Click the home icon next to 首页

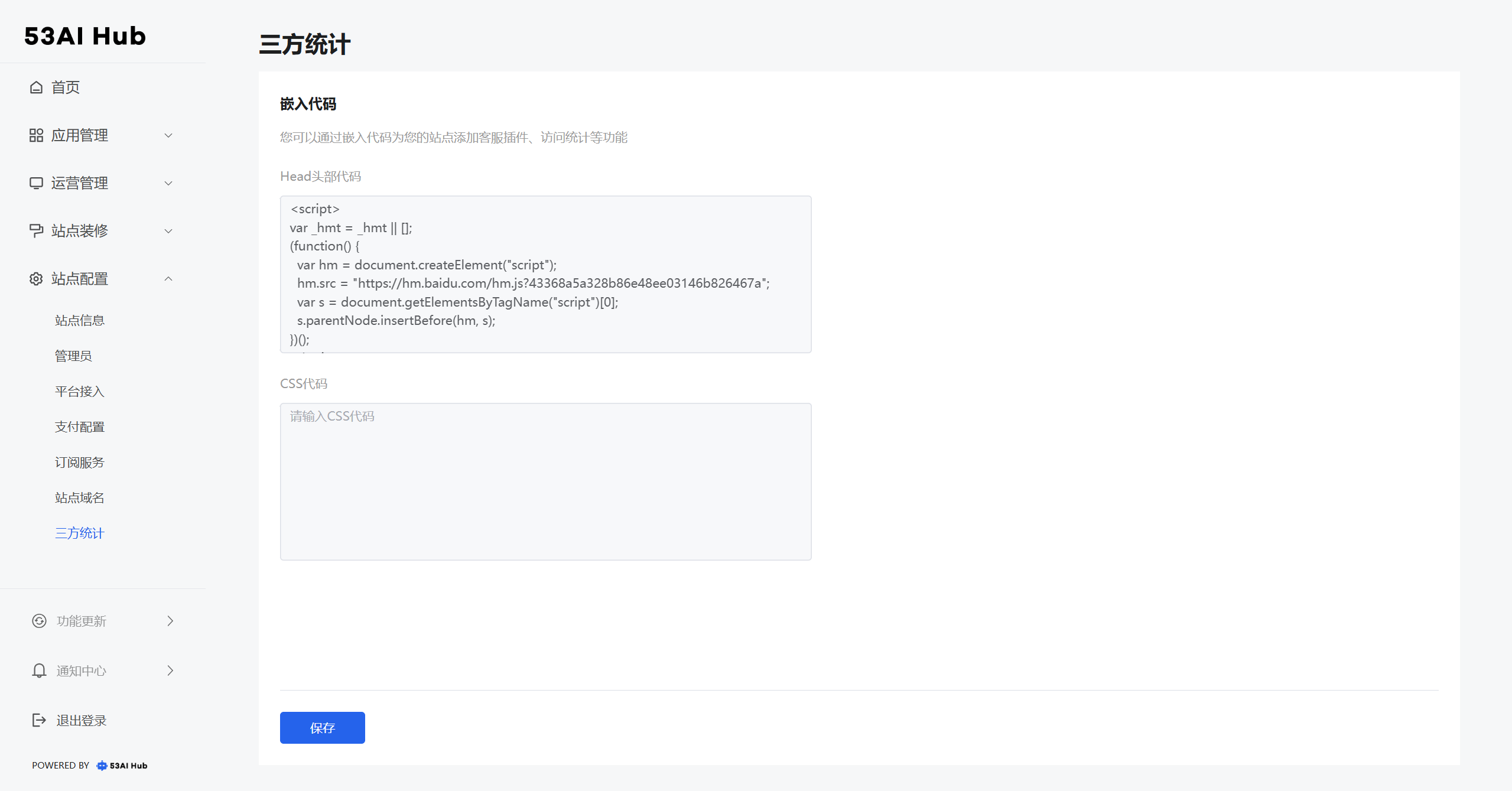click(x=36, y=87)
